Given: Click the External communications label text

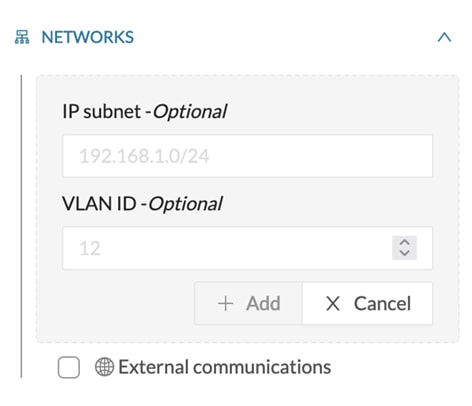Looking at the screenshot, I should click(225, 367).
